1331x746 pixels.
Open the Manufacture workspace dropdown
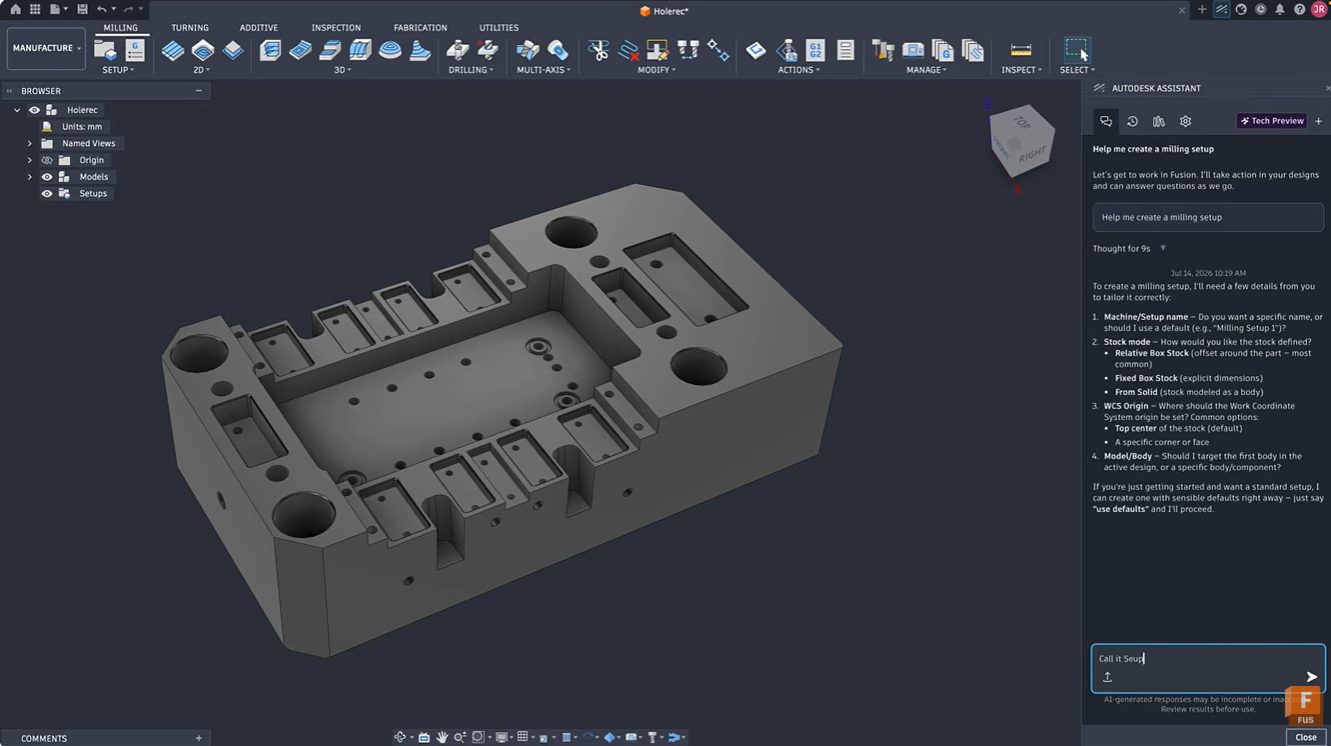click(x=46, y=48)
